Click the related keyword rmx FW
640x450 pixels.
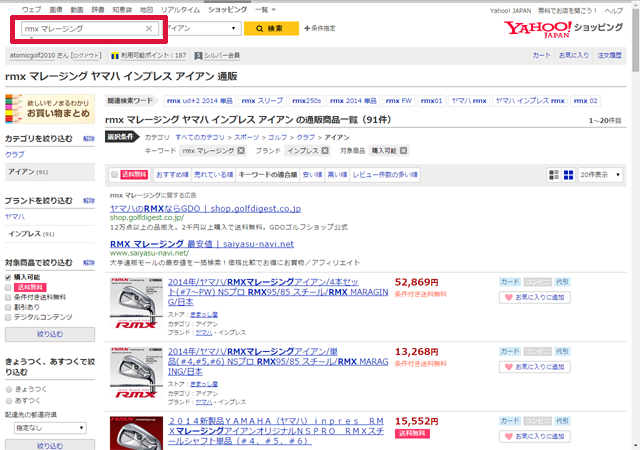(399, 100)
